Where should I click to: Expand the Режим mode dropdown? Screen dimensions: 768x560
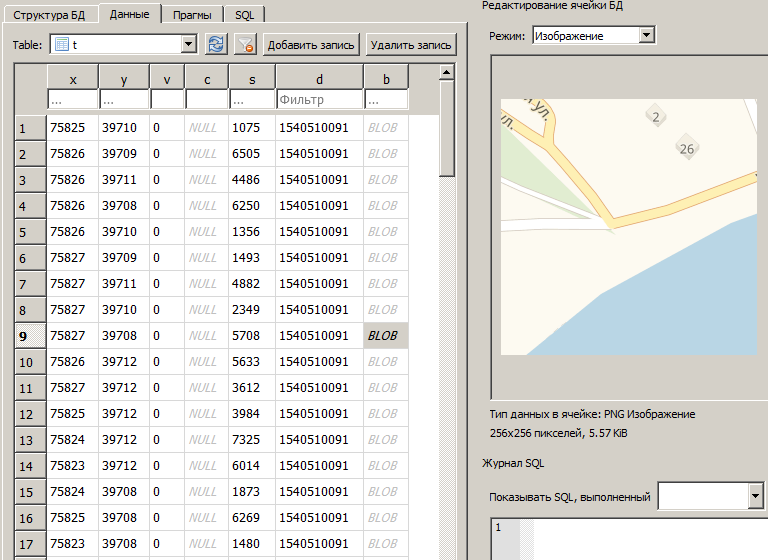pos(646,35)
